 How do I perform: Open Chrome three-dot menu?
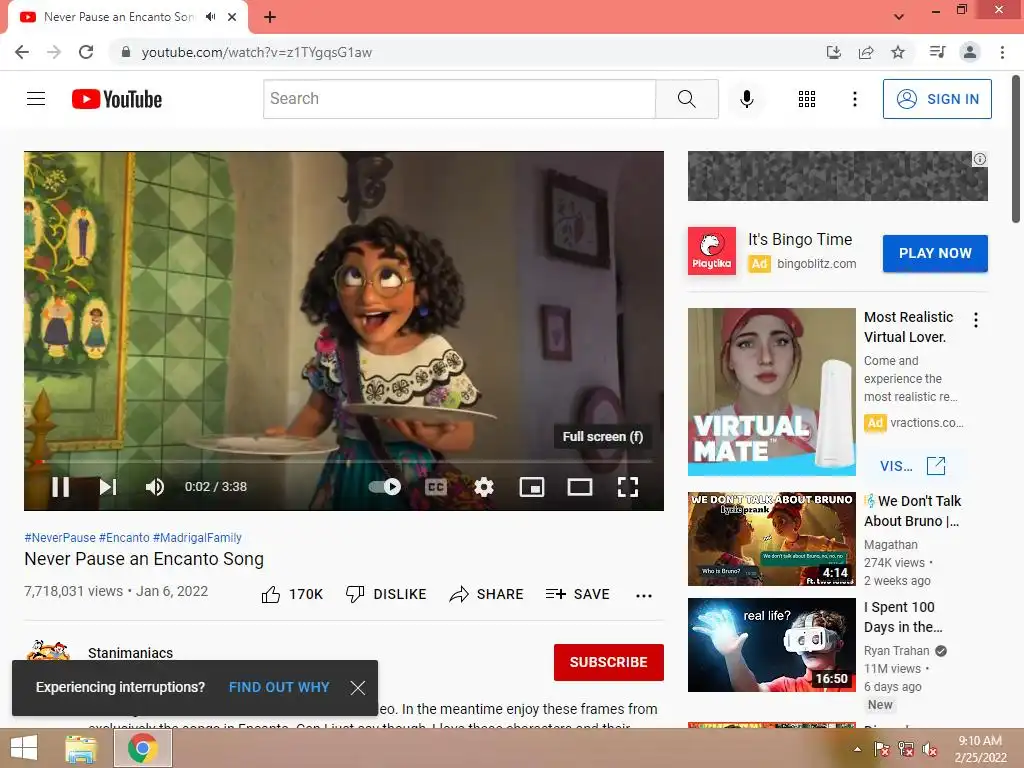(1002, 52)
